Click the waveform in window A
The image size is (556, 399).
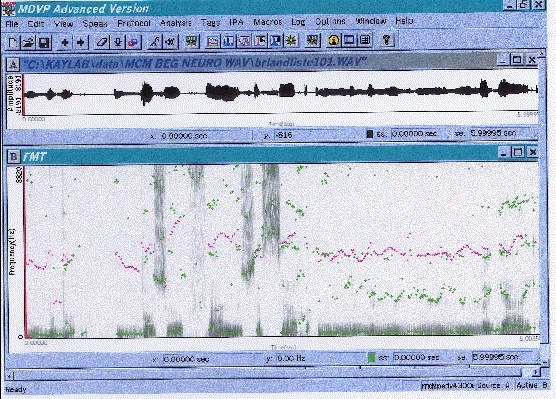[x=281, y=93]
